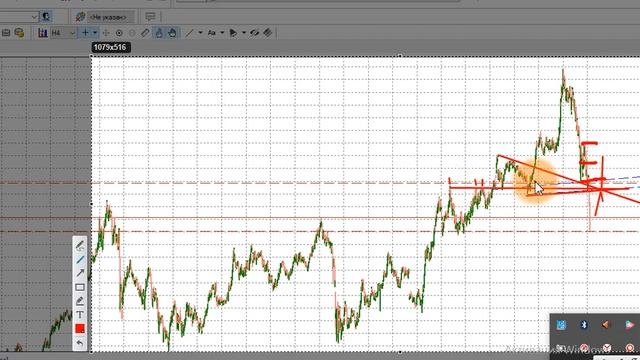Click the top-center selection resize handle
Image resolution: width=640 pixels, height=360 pixels.
(x=400, y=56)
